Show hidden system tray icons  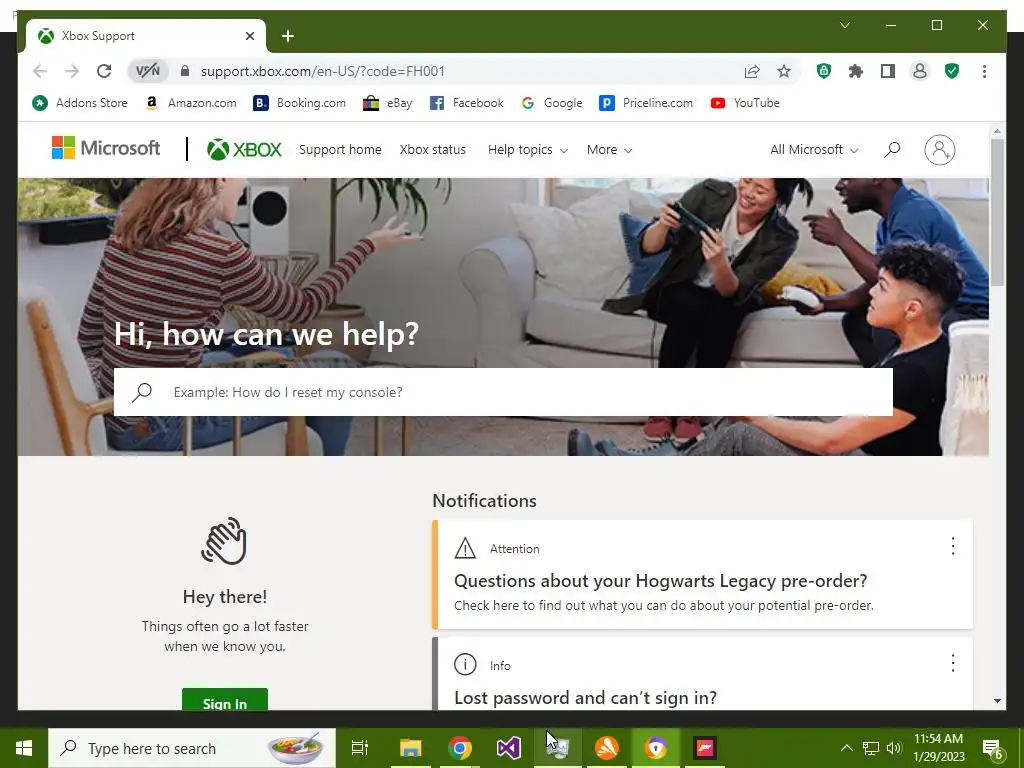point(846,748)
